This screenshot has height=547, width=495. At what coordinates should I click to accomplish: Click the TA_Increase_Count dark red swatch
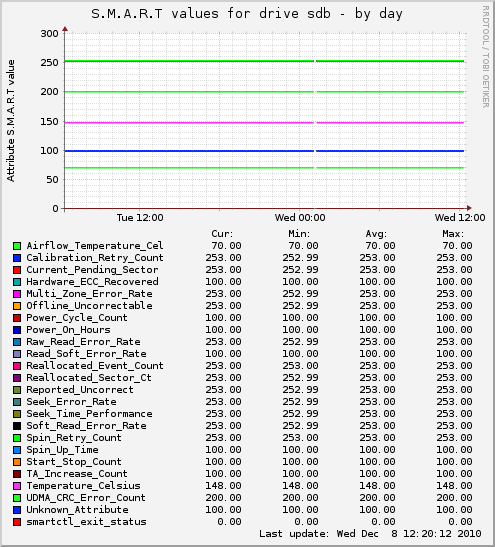17,474
